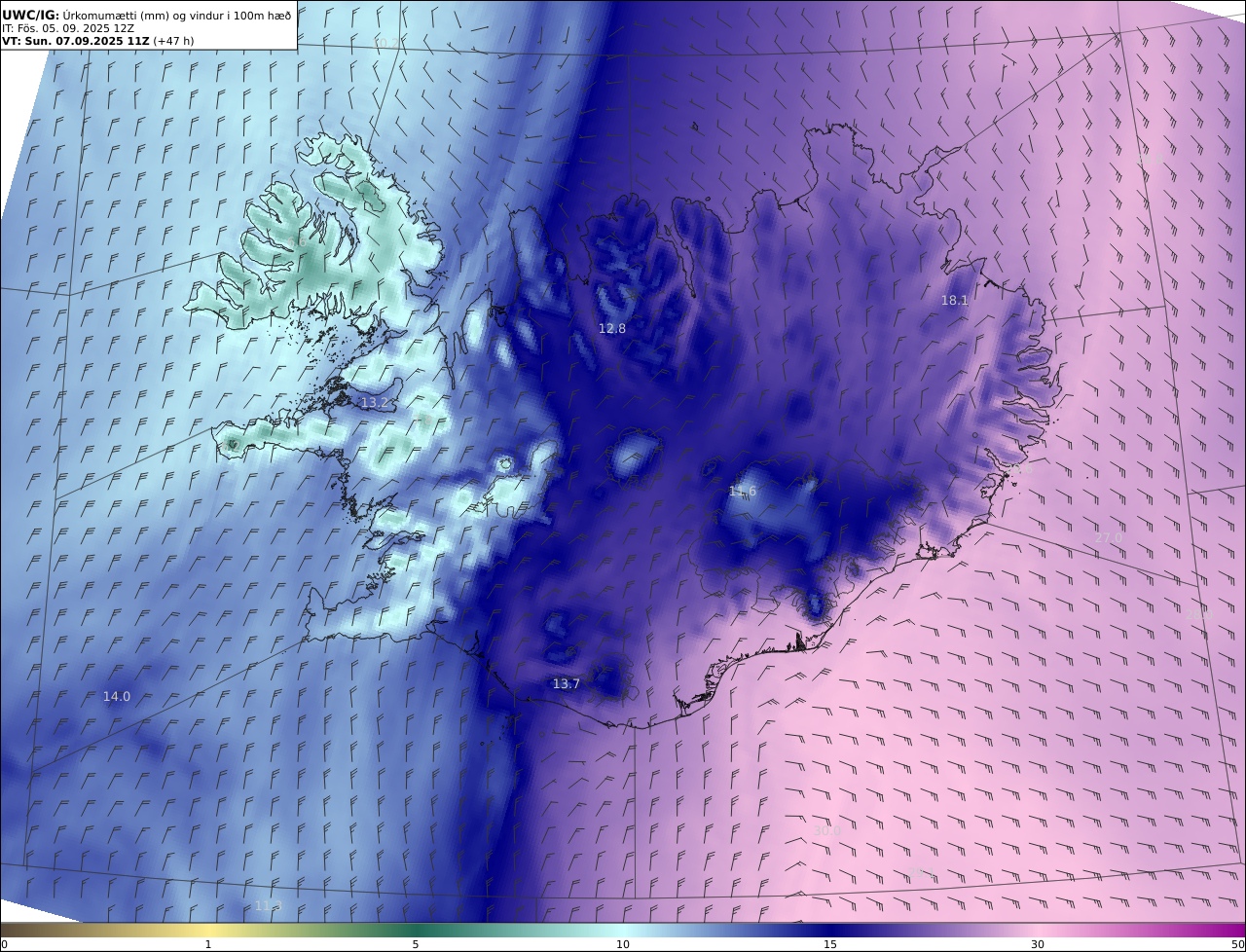Click the 30.0 value label in the southern ocean
The image size is (1246, 952).
click(827, 830)
